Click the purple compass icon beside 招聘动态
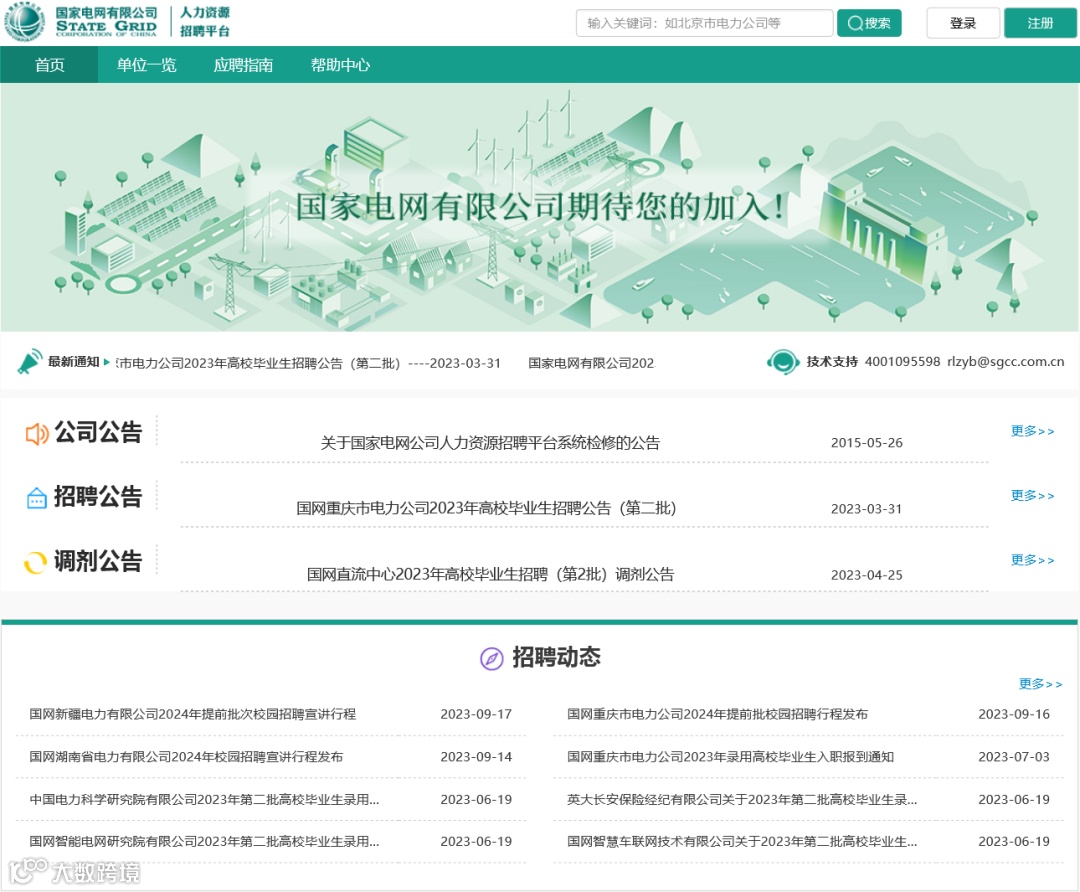The width and height of the screenshot is (1080, 892). (491, 658)
